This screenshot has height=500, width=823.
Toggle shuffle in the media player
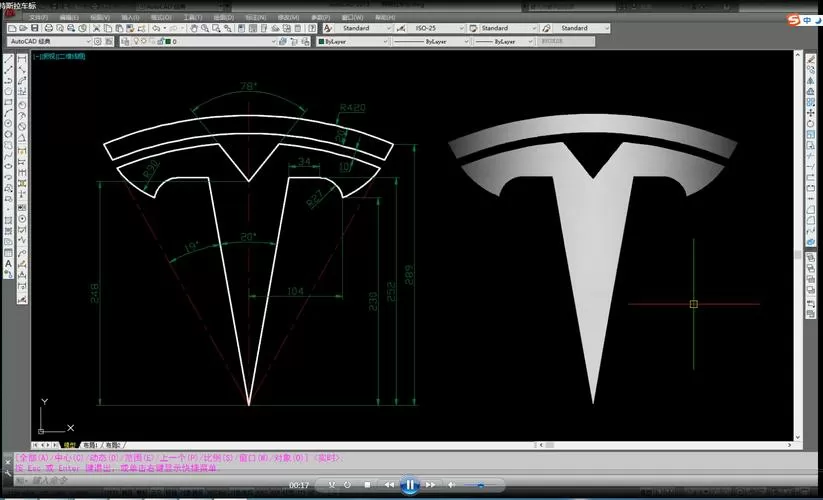(x=332, y=485)
